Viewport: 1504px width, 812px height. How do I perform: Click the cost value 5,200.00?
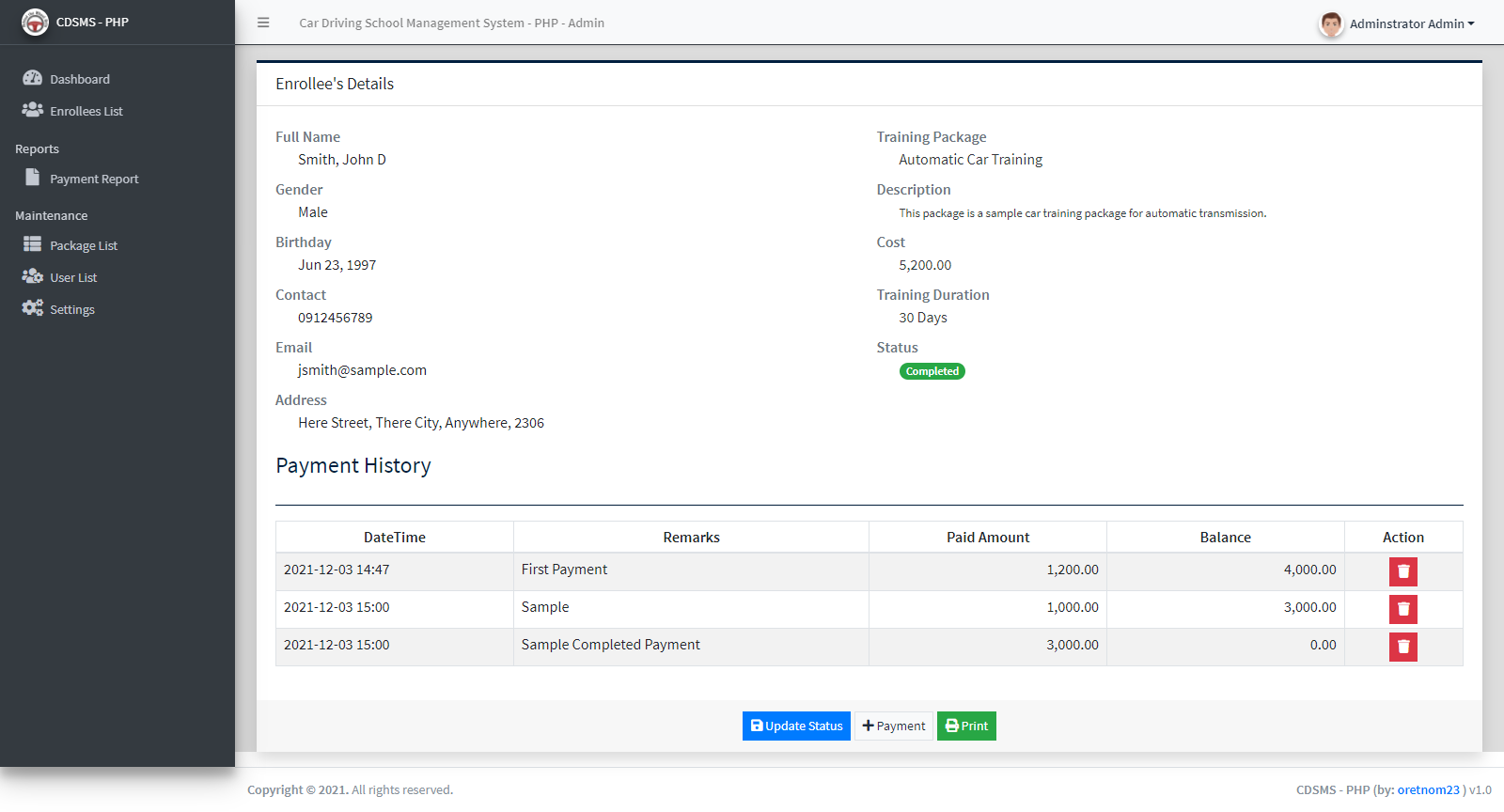tap(925, 265)
